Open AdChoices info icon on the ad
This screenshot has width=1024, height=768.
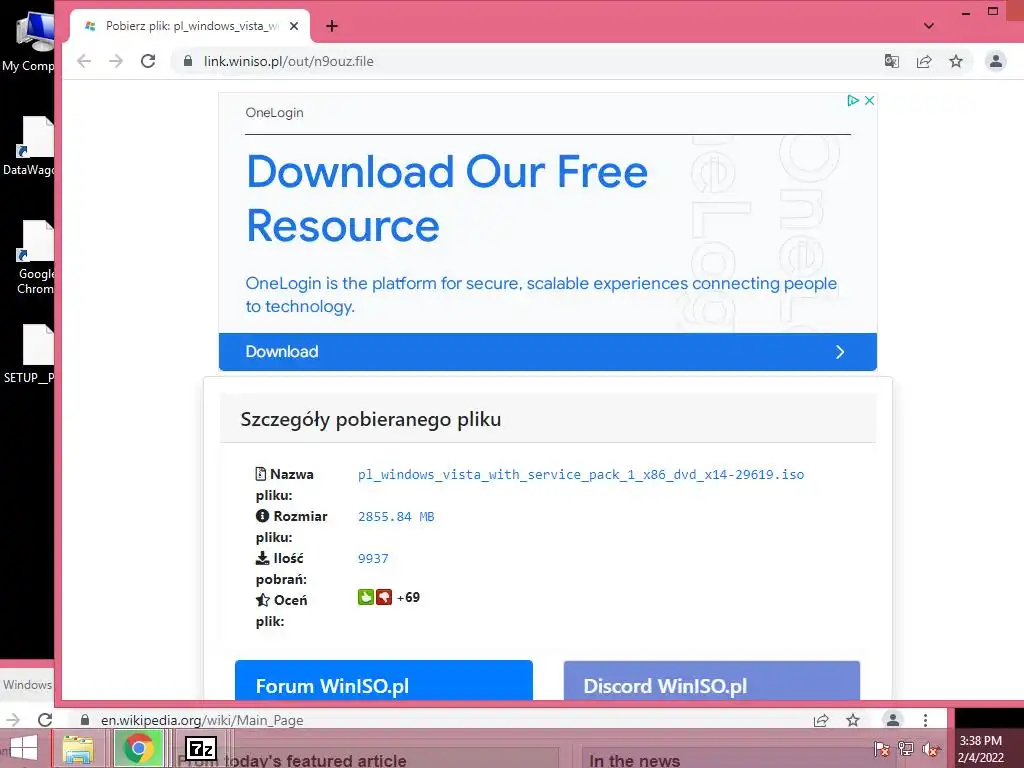click(852, 101)
